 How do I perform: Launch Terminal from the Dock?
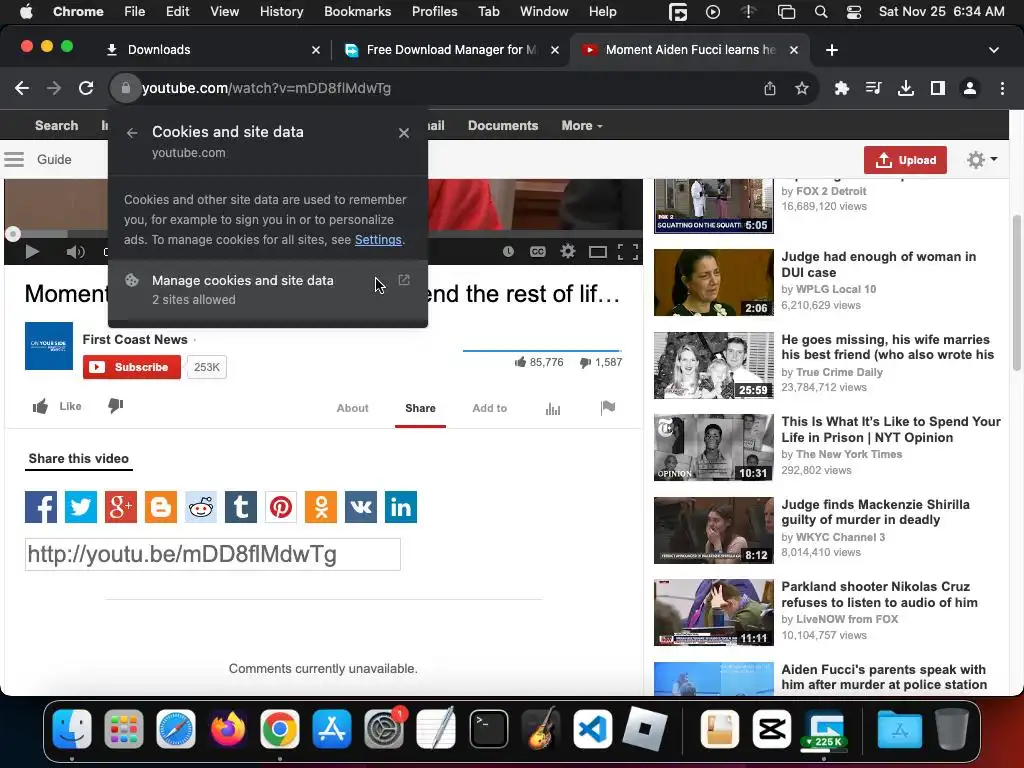pyautogui.click(x=488, y=729)
